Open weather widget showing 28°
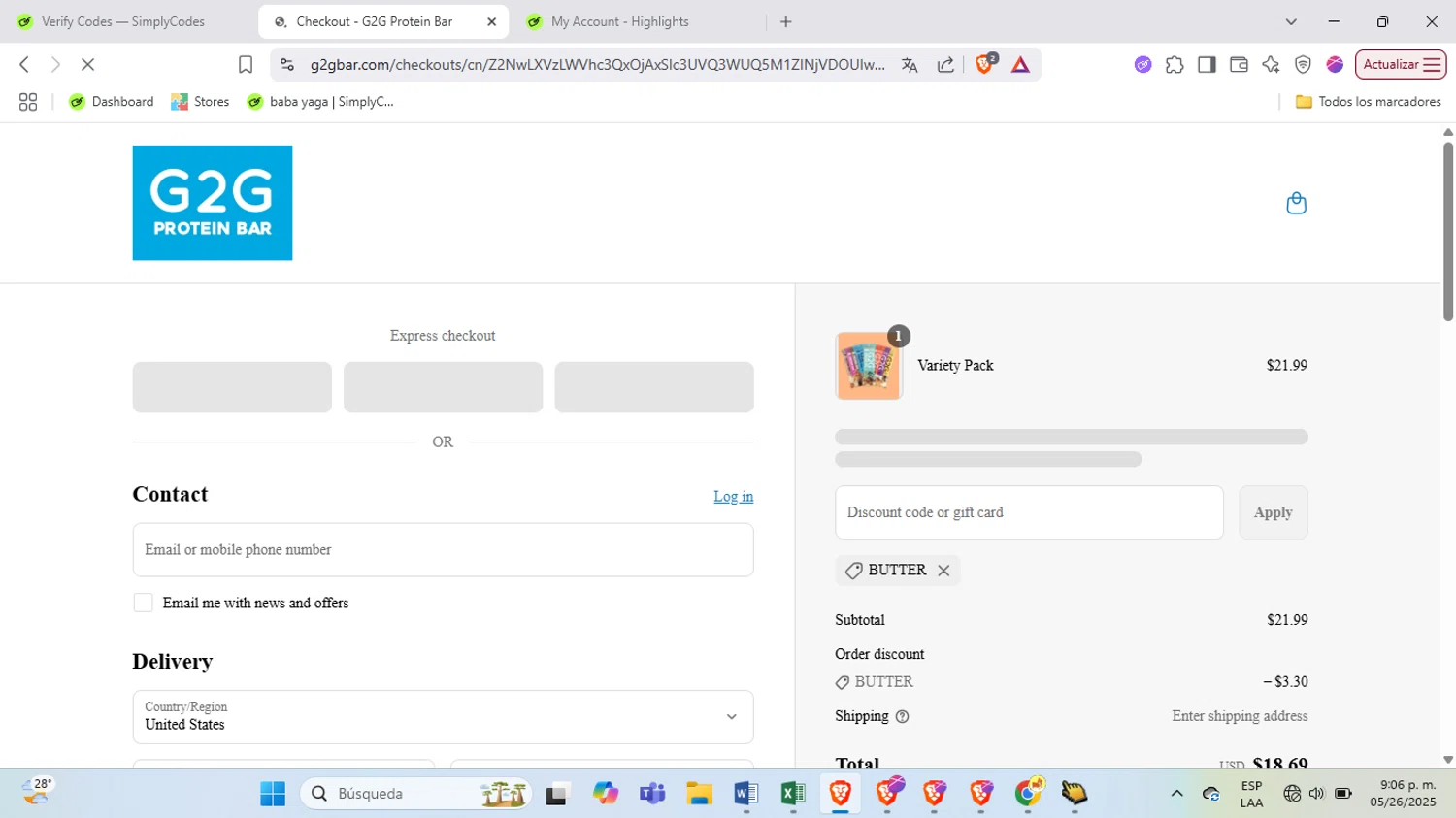The width and height of the screenshot is (1456, 818). tap(37, 792)
